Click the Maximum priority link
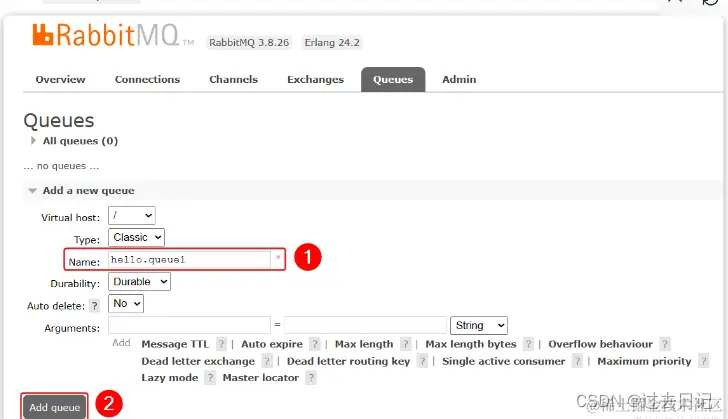728x419 pixels. coord(644,361)
